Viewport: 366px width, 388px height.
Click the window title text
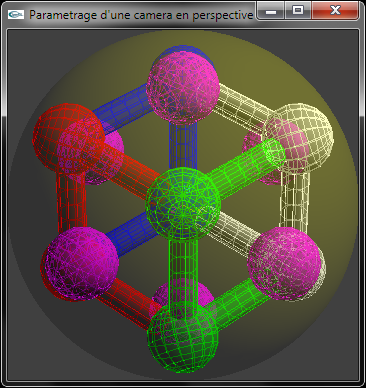141,15
